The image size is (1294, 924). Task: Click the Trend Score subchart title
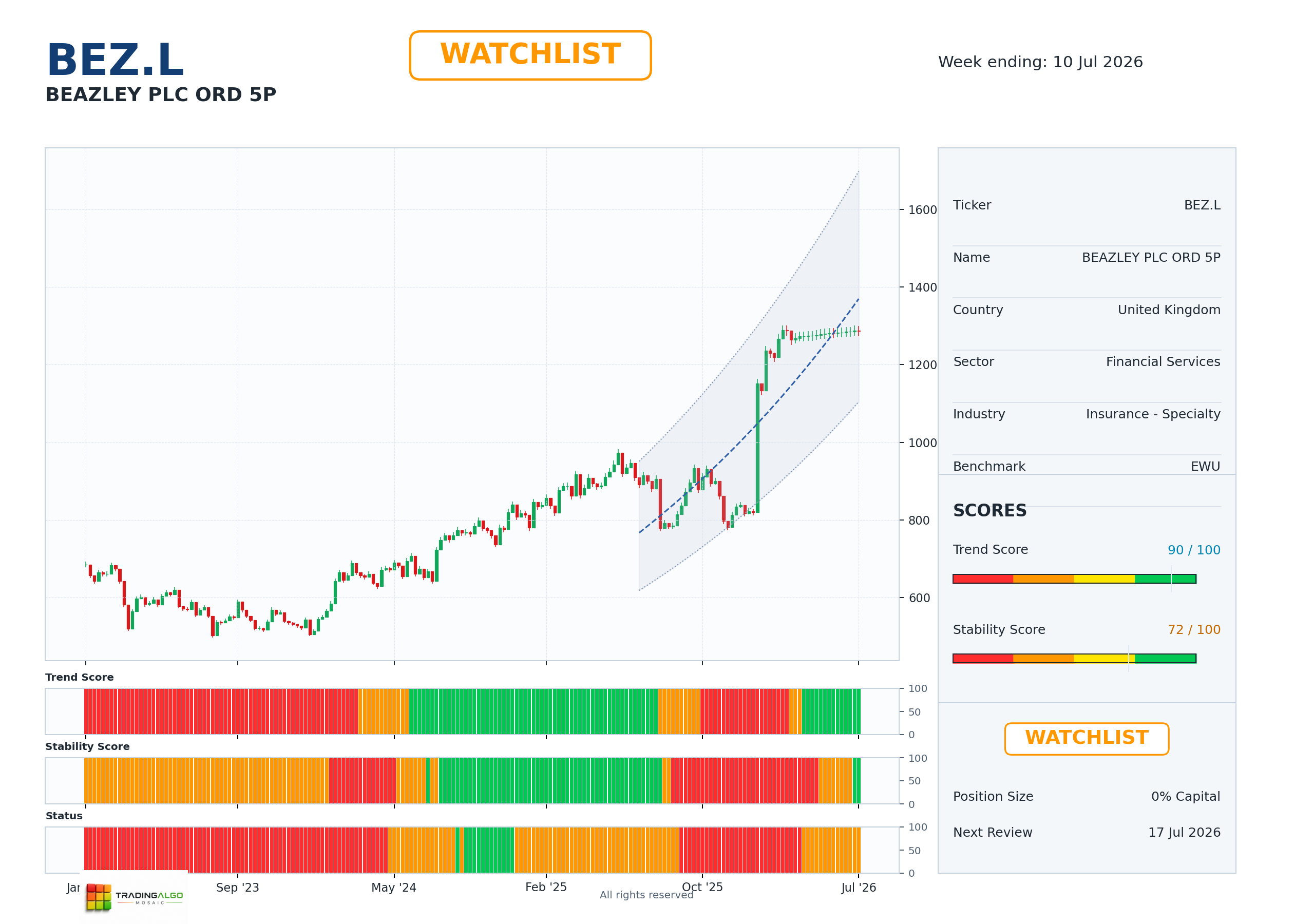point(79,677)
